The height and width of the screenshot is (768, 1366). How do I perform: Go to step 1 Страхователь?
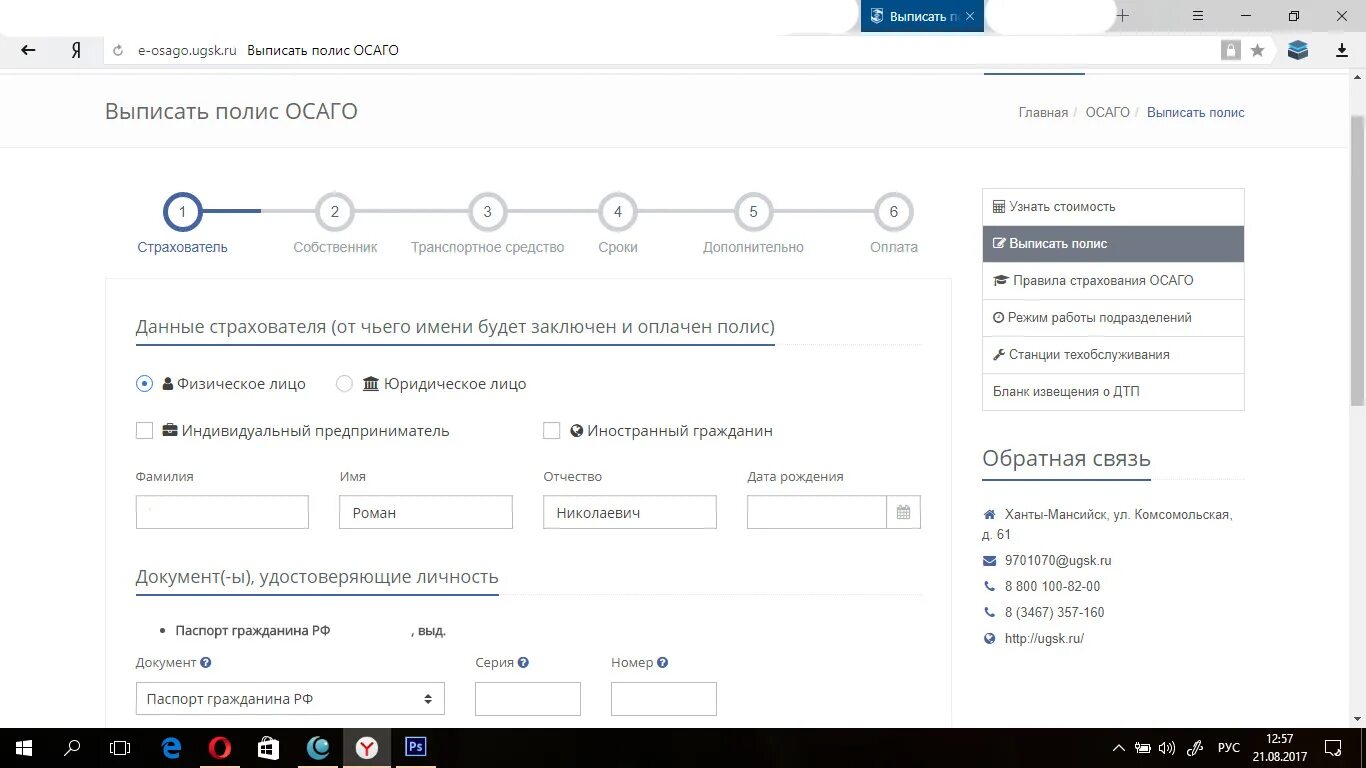click(182, 212)
